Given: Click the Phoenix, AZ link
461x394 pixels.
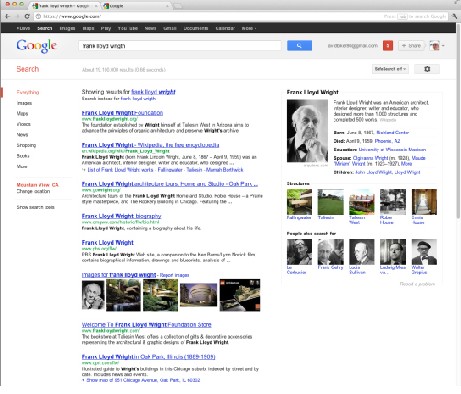Looking at the screenshot, I should coord(387,141).
